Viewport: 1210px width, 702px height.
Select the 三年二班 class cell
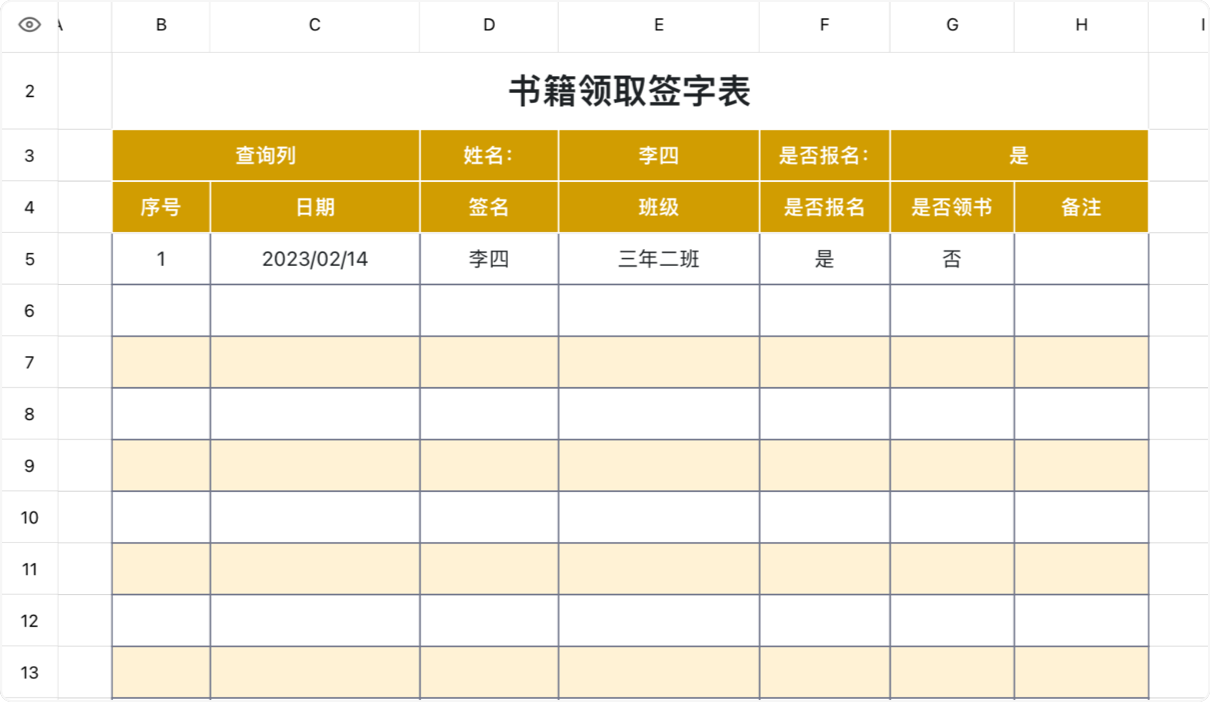tap(659, 259)
